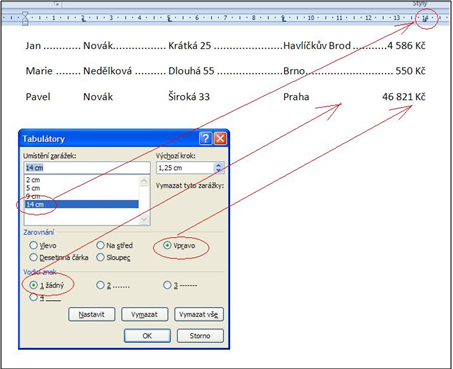Click the tab stop marker at 5 on ruler
Screen dimensions: 453x369
tap(169, 20)
